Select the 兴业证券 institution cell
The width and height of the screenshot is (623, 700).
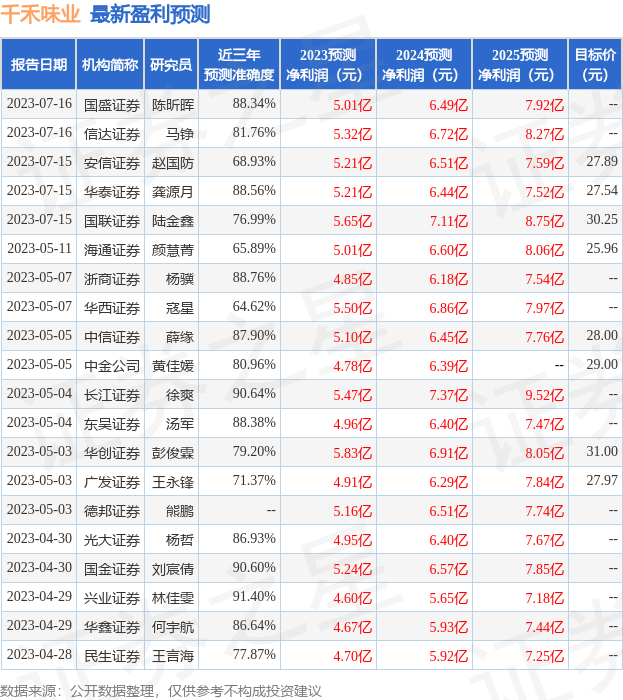click(x=112, y=599)
